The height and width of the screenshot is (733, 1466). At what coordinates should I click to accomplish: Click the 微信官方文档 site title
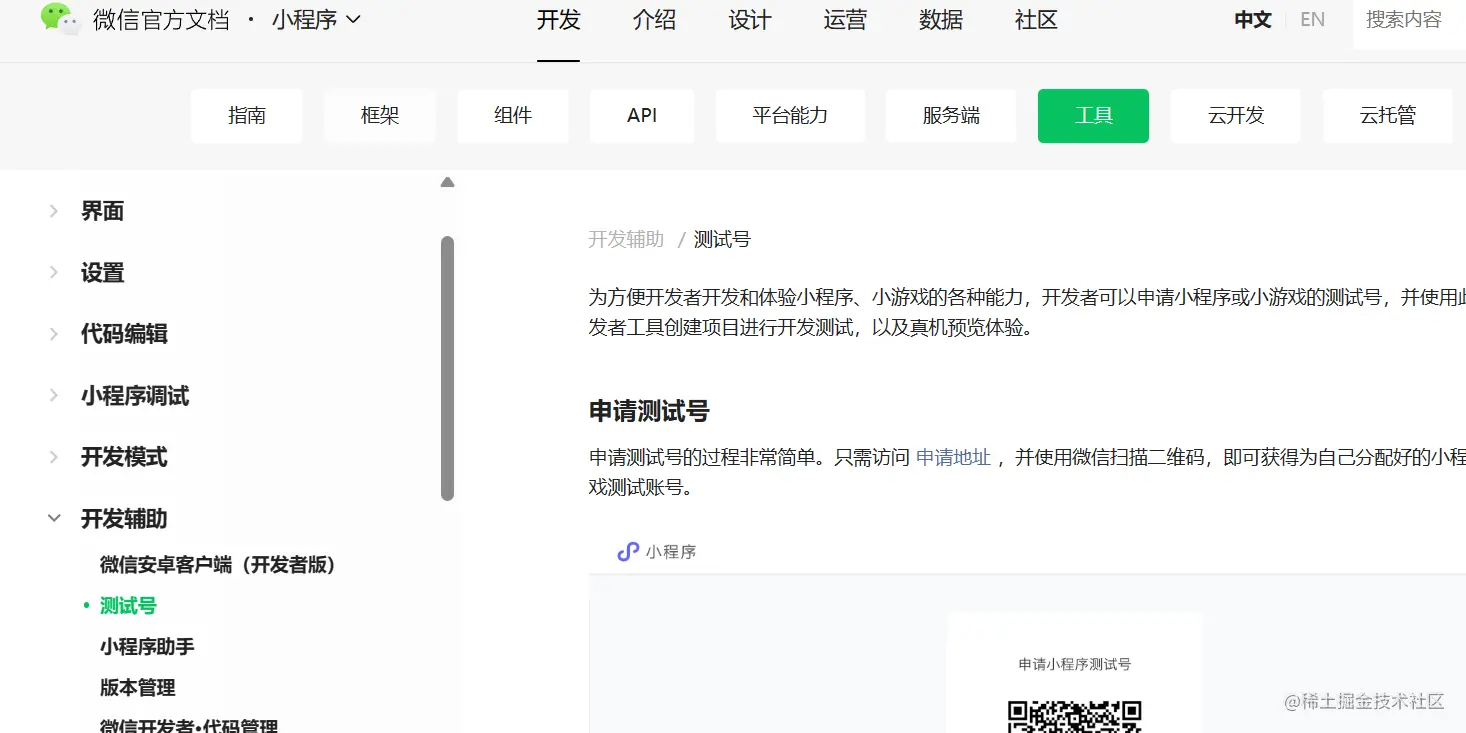click(161, 20)
